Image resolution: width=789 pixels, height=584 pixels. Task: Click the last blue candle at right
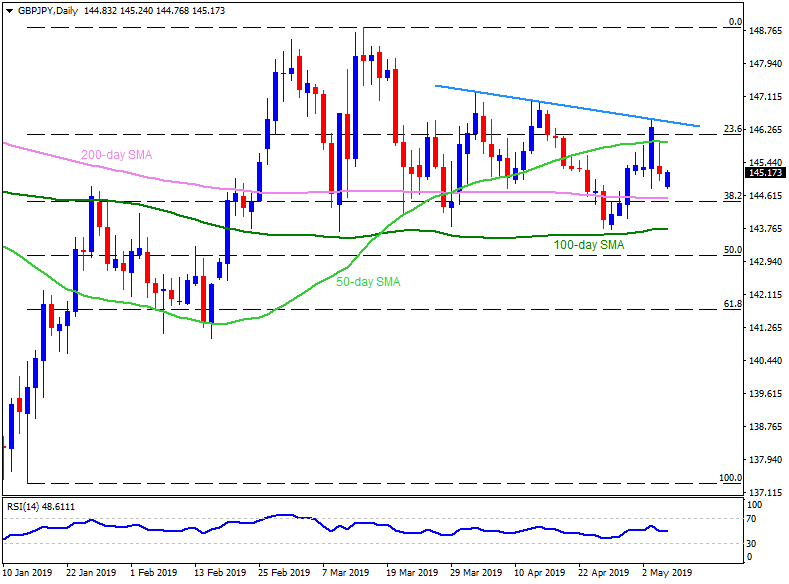tap(669, 179)
